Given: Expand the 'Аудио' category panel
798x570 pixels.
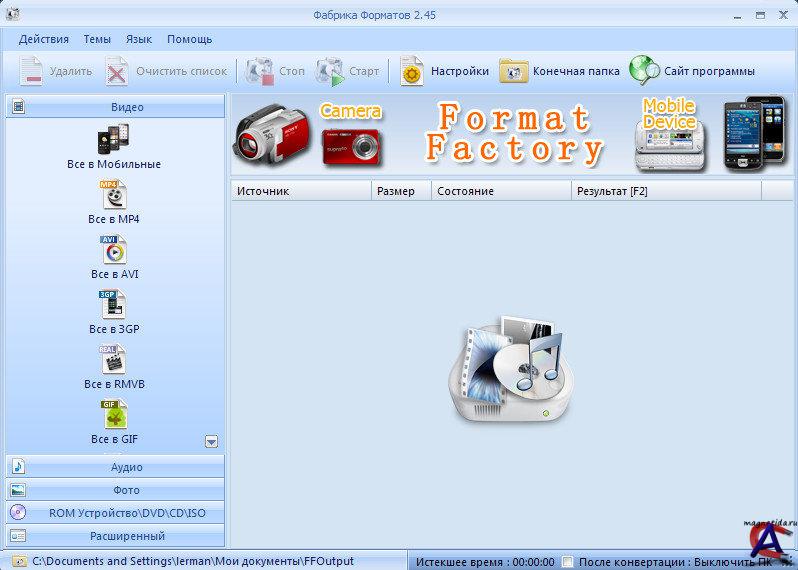Looking at the screenshot, I should click(x=115, y=467).
